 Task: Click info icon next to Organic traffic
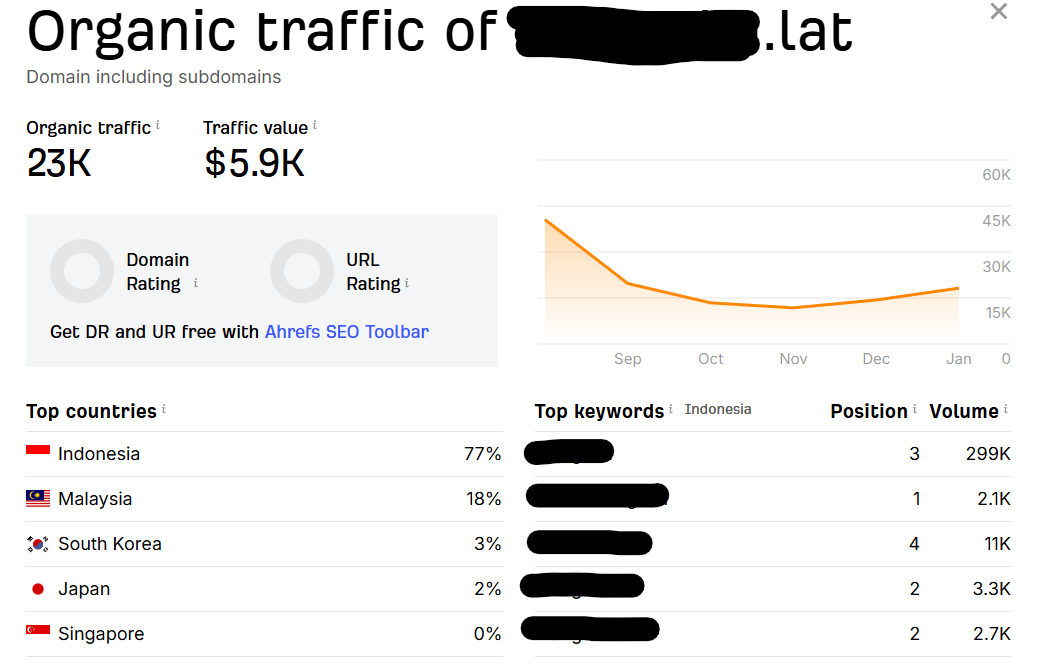click(158, 126)
